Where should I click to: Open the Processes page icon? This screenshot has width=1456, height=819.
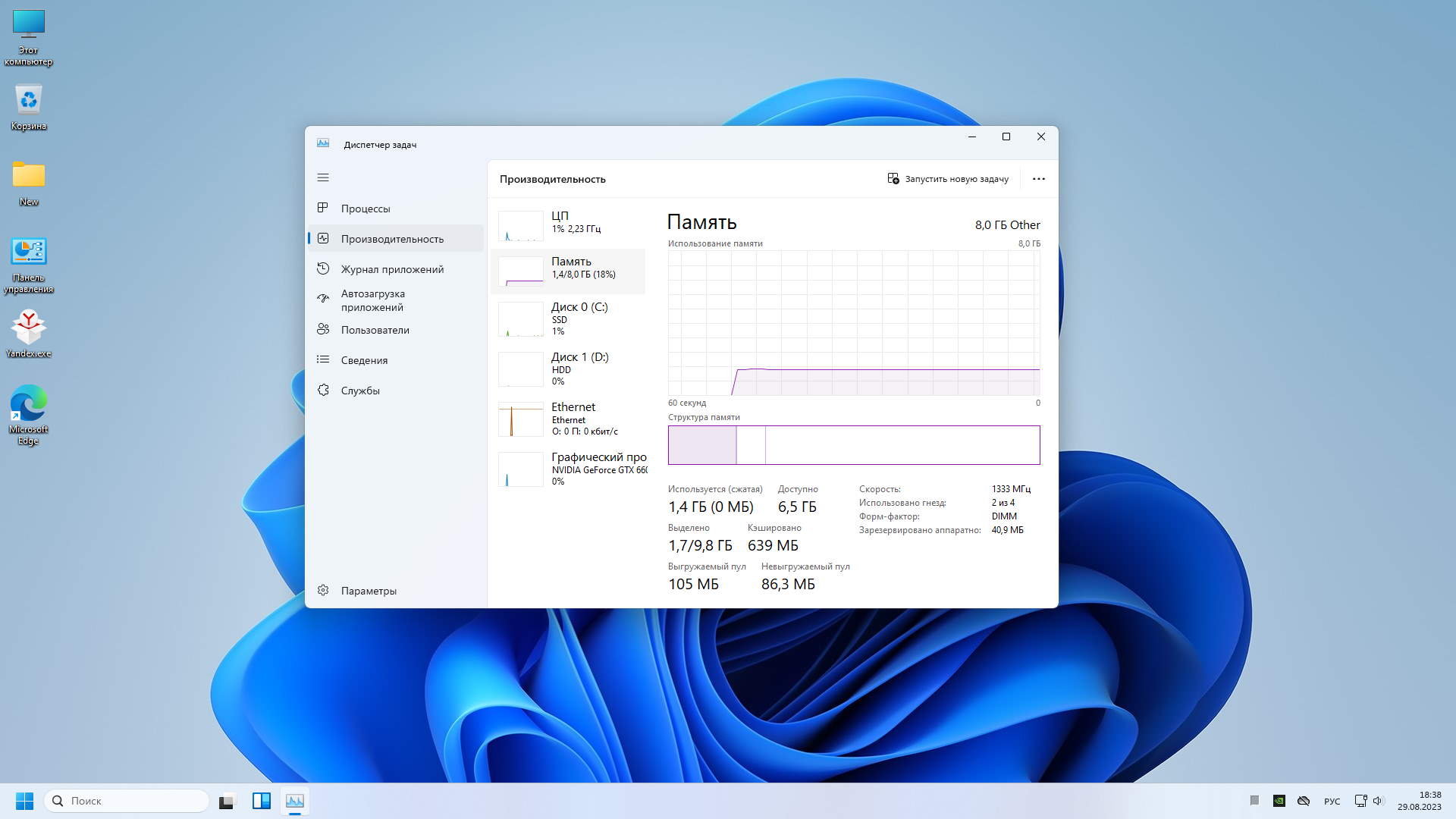tap(323, 208)
